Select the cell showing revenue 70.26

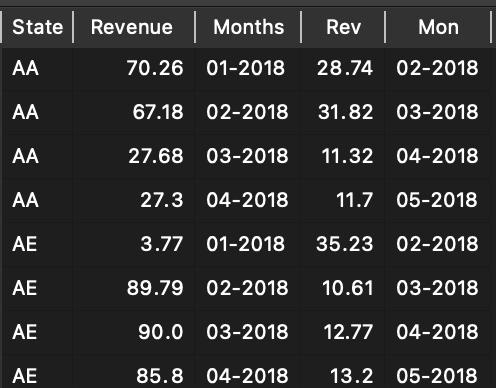[134, 68]
